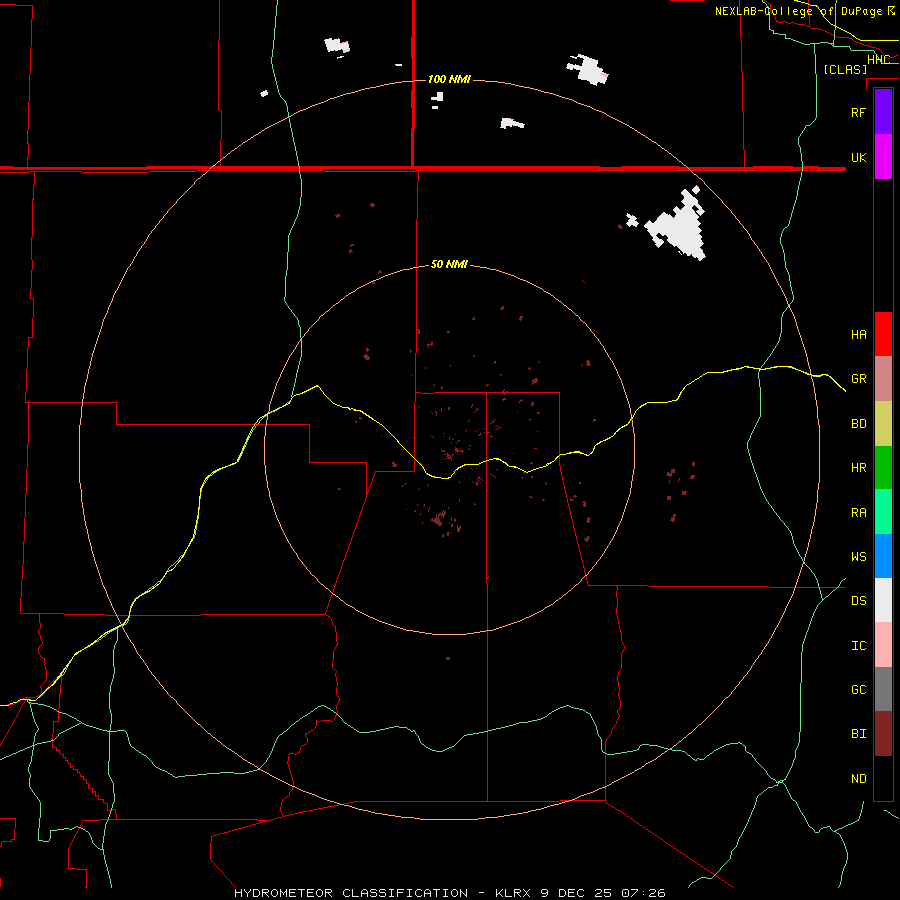Click the "RF" legend label
Viewport: 900px width, 900px height.
click(858, 112)
